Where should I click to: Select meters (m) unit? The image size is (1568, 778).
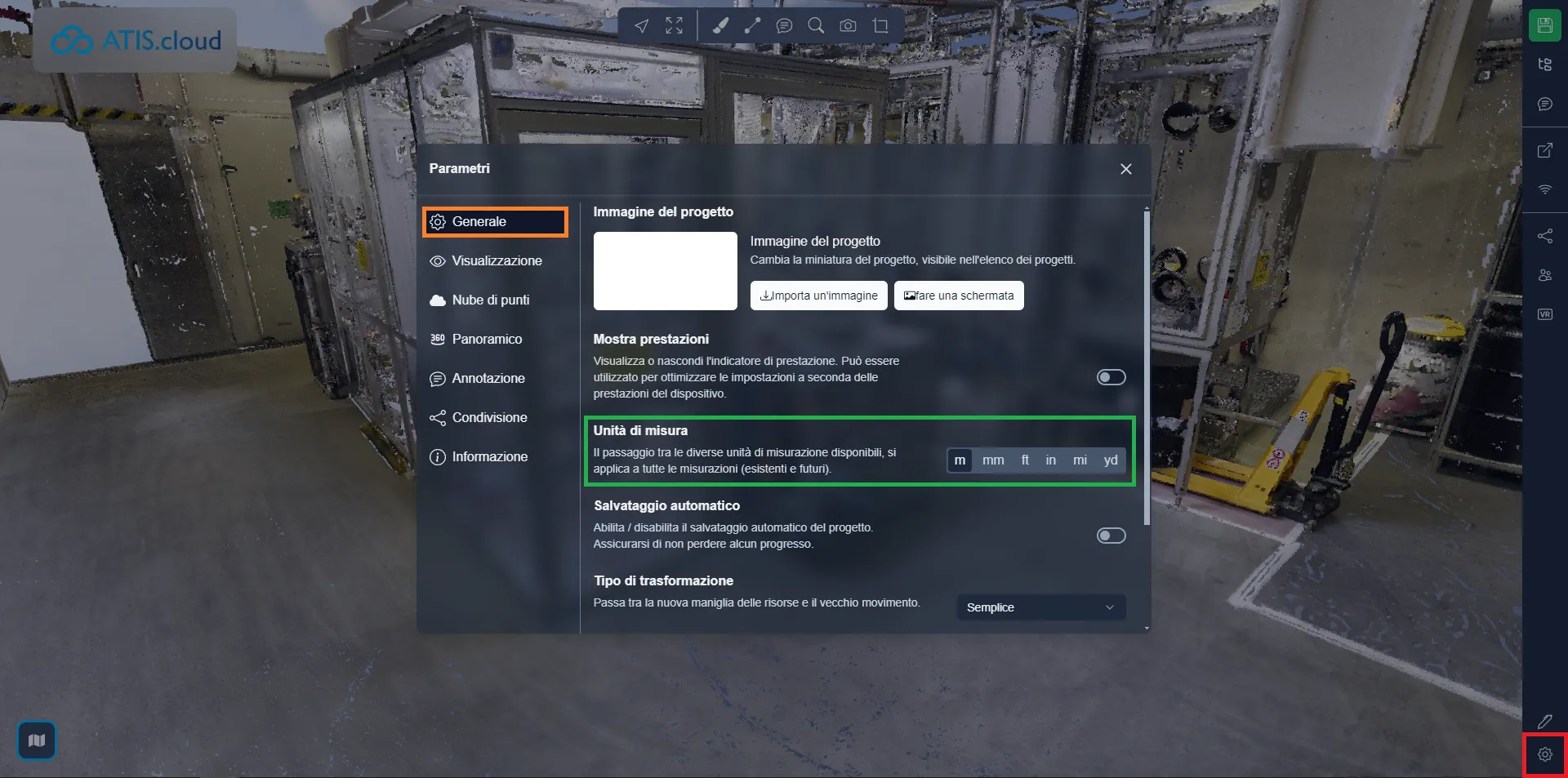click(x=960, y=460)
